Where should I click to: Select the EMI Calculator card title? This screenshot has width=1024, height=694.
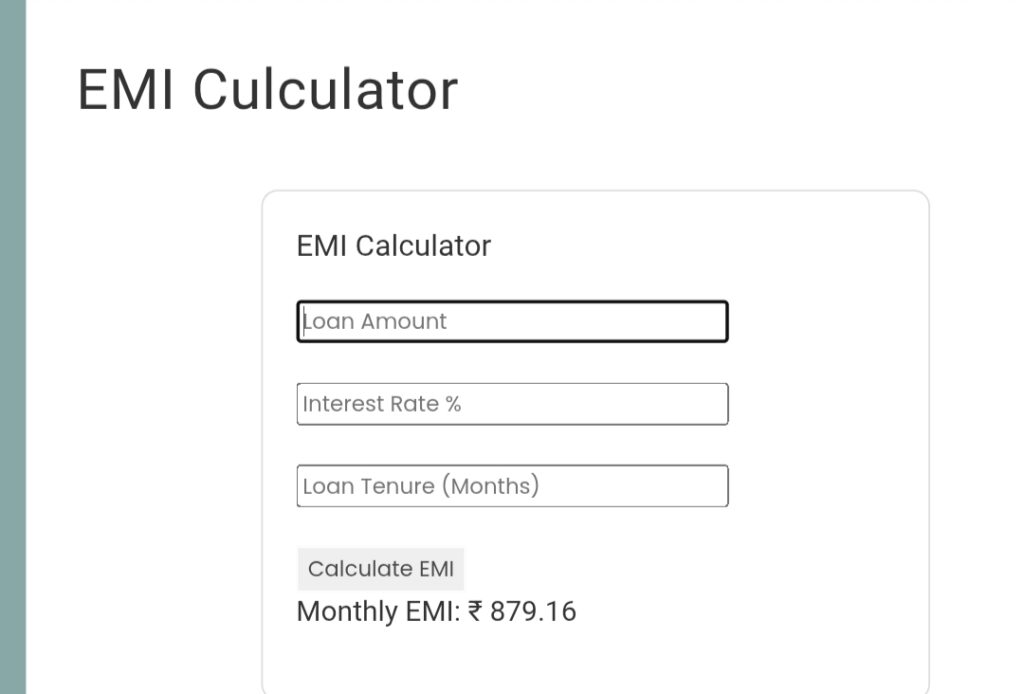tap(394, 246)
